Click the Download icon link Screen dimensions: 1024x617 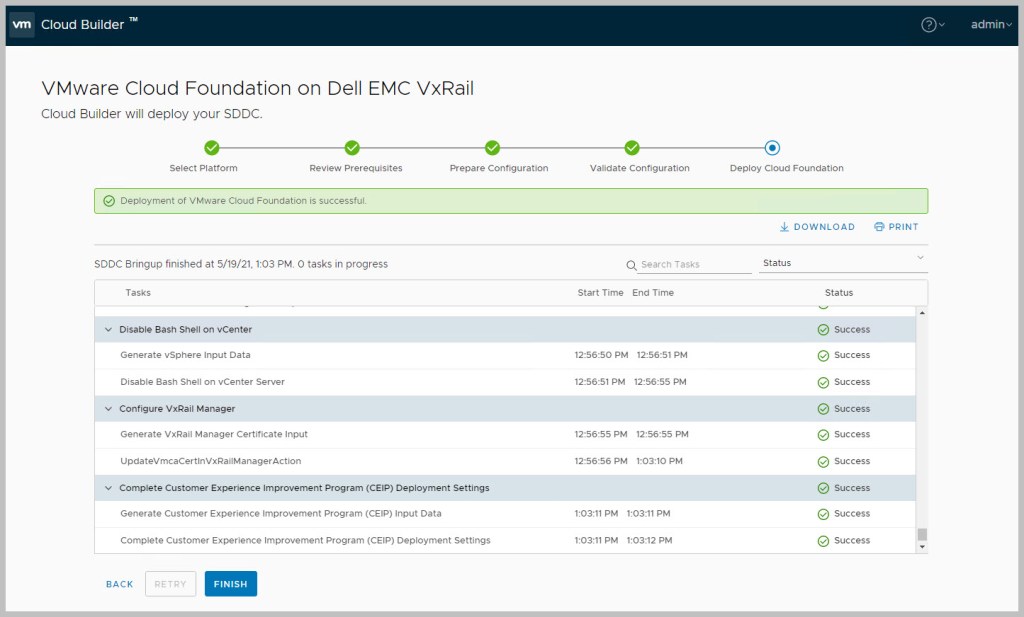coord(785,227)
